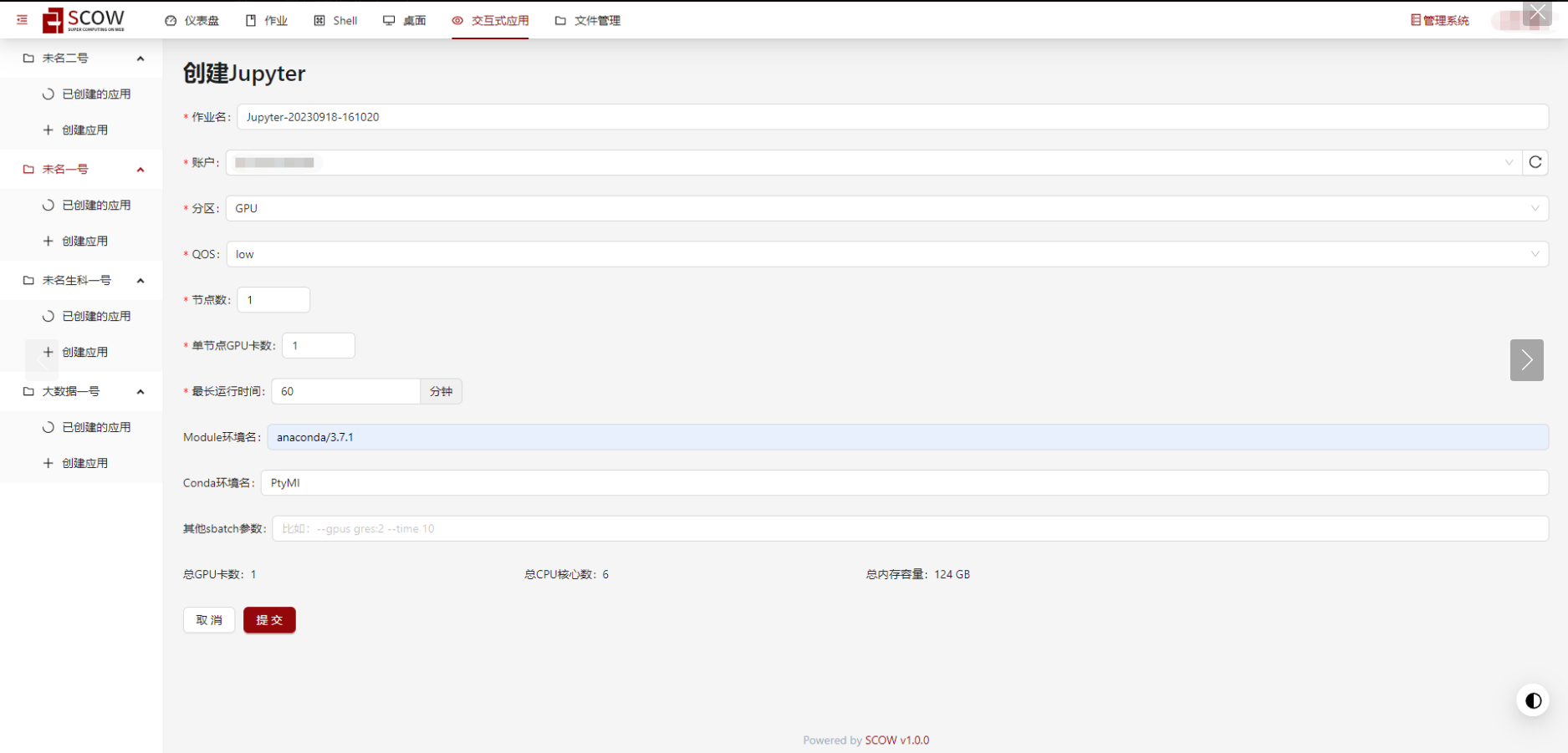Refresh accounts with the reload icon
1568x753 pixels.
click(x=1535, y=163)
